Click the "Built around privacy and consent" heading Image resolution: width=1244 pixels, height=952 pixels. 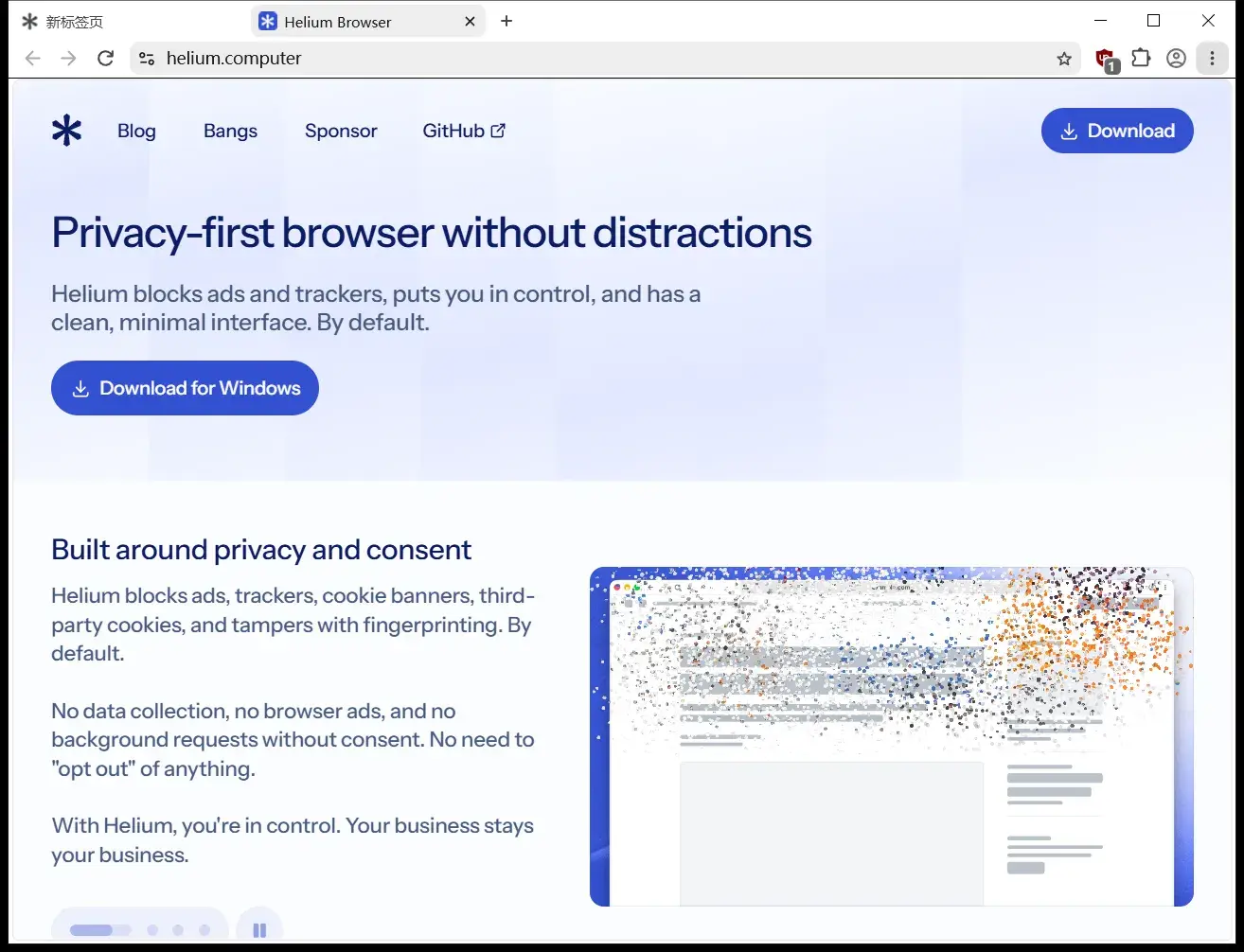click(x=261, y=550)
